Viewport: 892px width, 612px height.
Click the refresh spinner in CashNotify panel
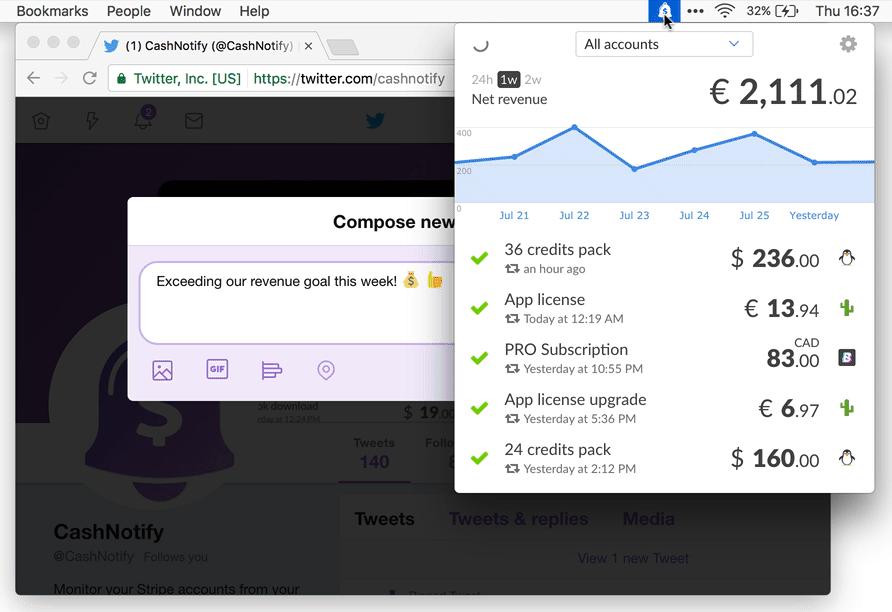(x=481, y=44)
